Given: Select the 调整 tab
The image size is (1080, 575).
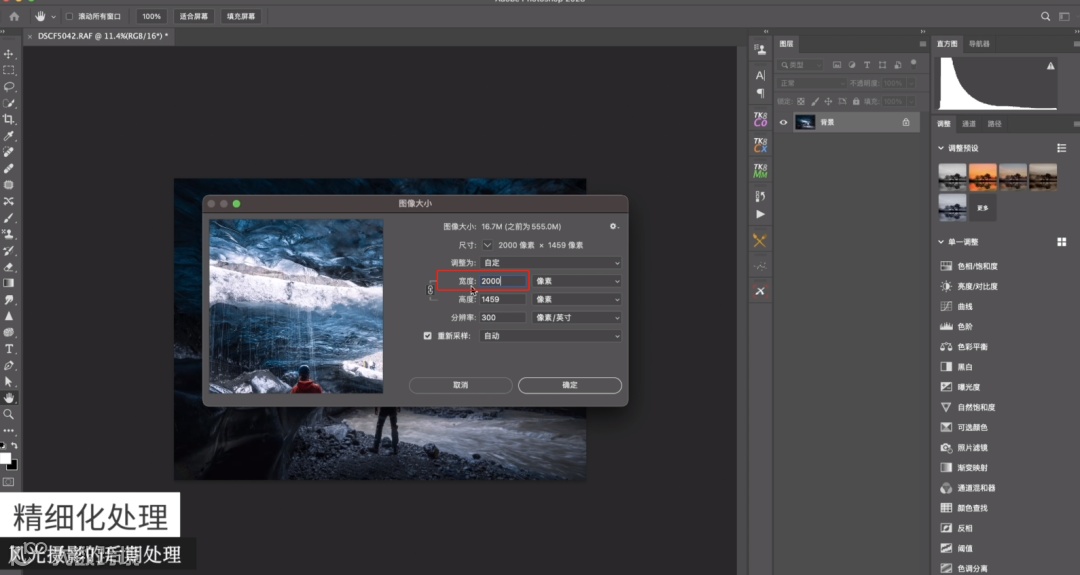Looking at the screenshot, I should click(944, 124).
